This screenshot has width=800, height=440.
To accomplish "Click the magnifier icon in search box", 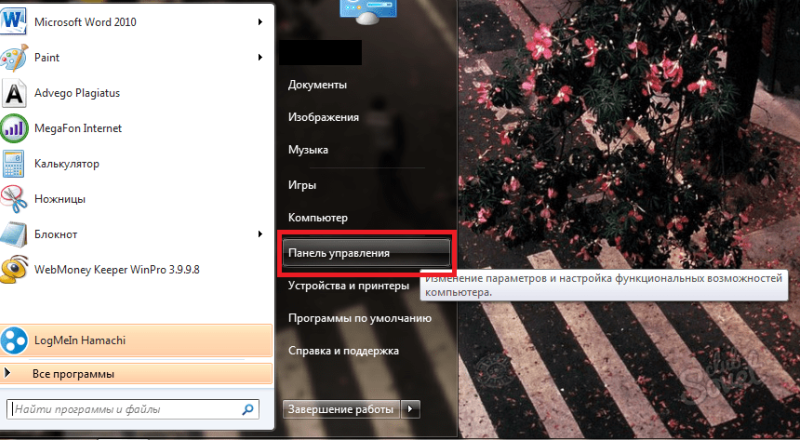I will tap(247, 409).
